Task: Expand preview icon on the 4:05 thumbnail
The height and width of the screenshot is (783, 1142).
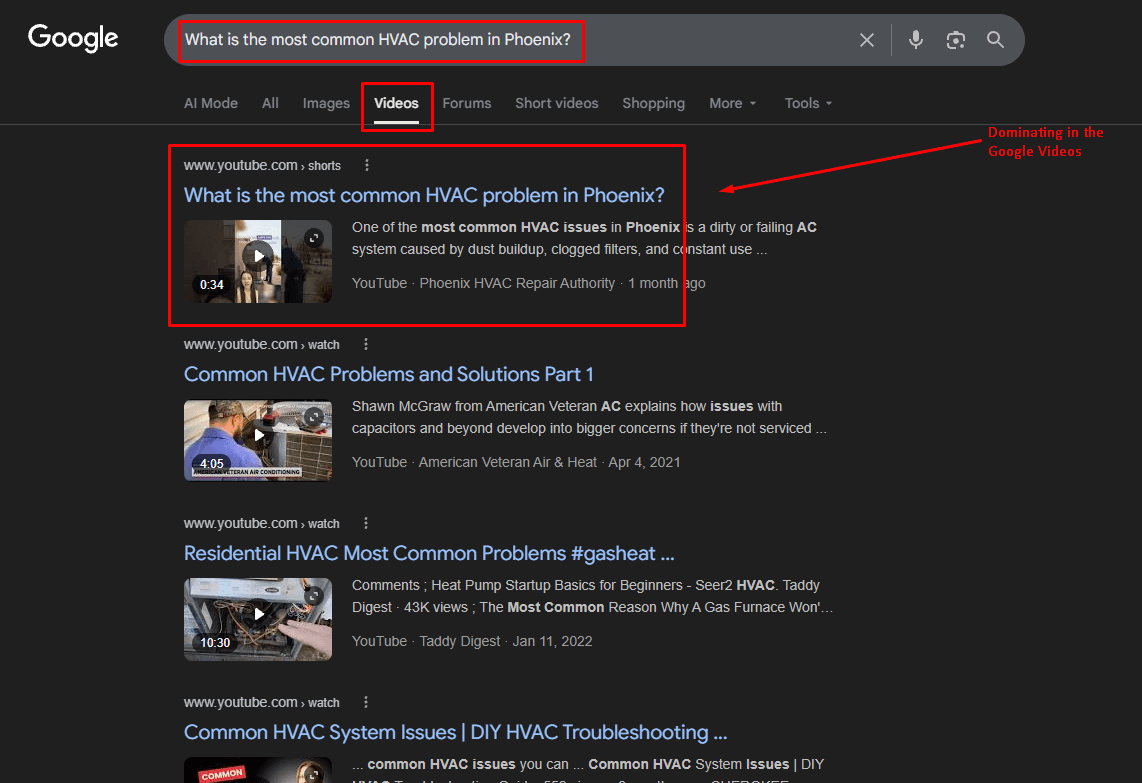Action: tap(314, 417)
